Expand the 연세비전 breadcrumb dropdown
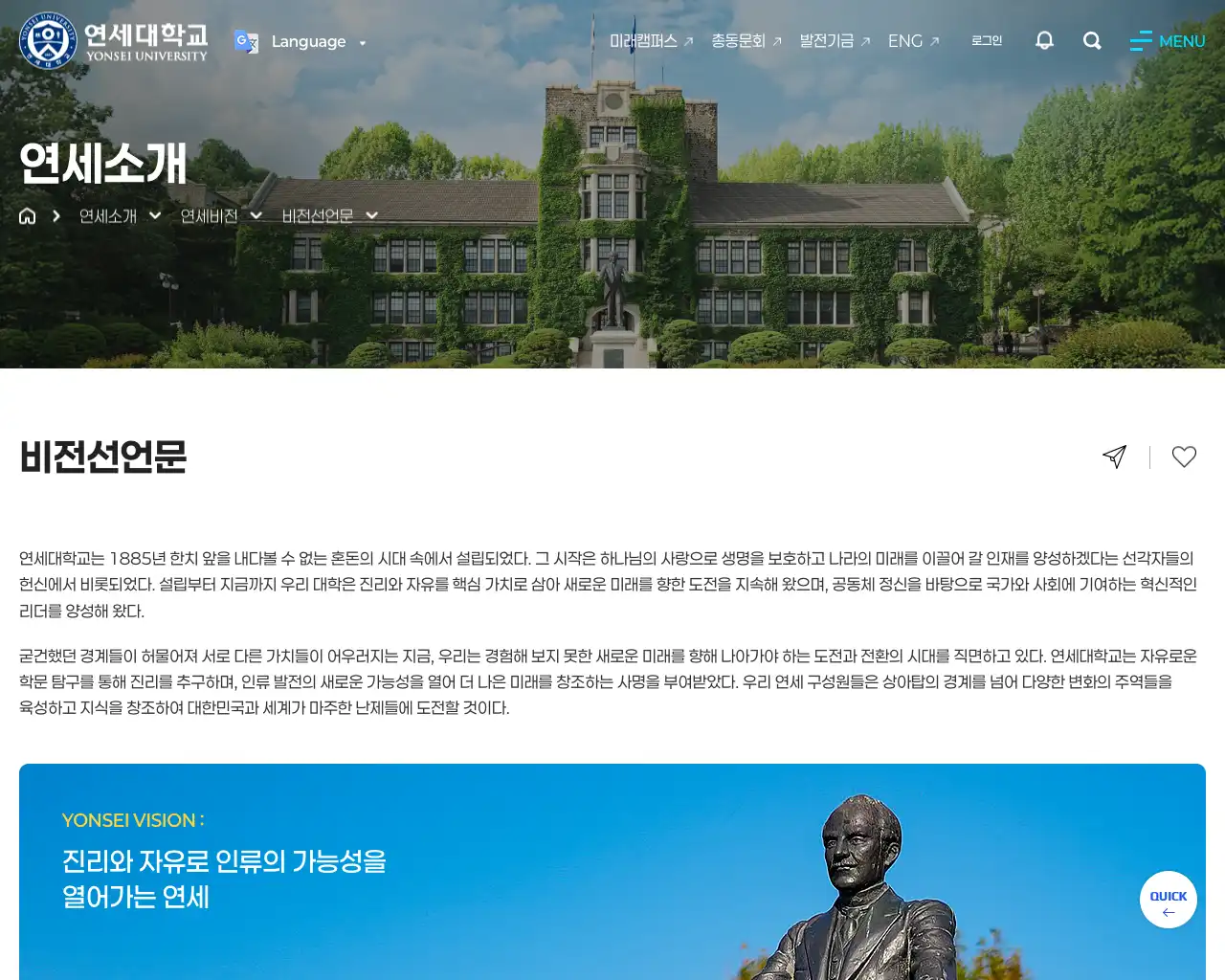Viewport: 1225px width, 980px height. pos(221,216)
